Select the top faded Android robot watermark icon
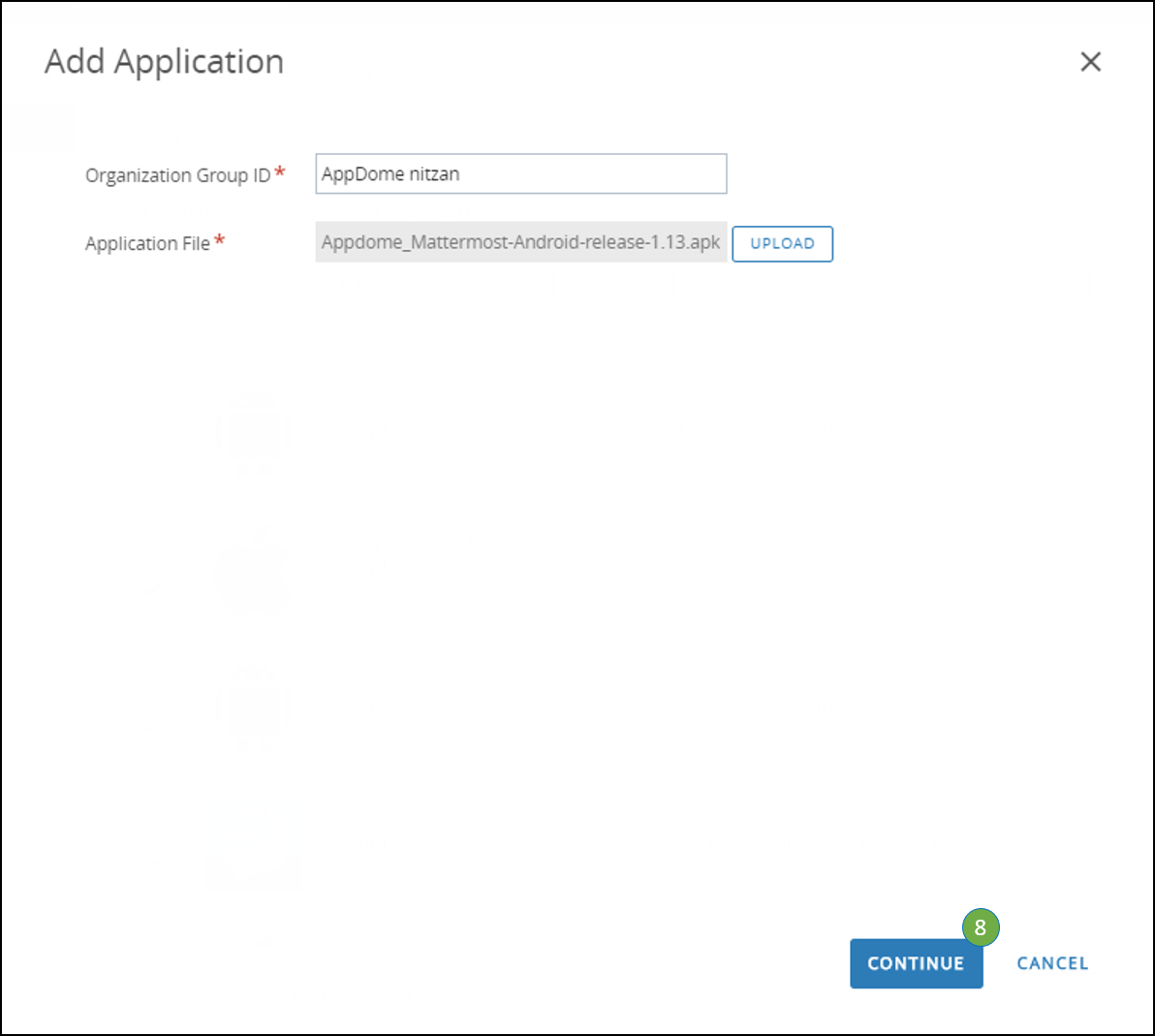This screenshot has width=1155, height=1036. pos(252,429)
